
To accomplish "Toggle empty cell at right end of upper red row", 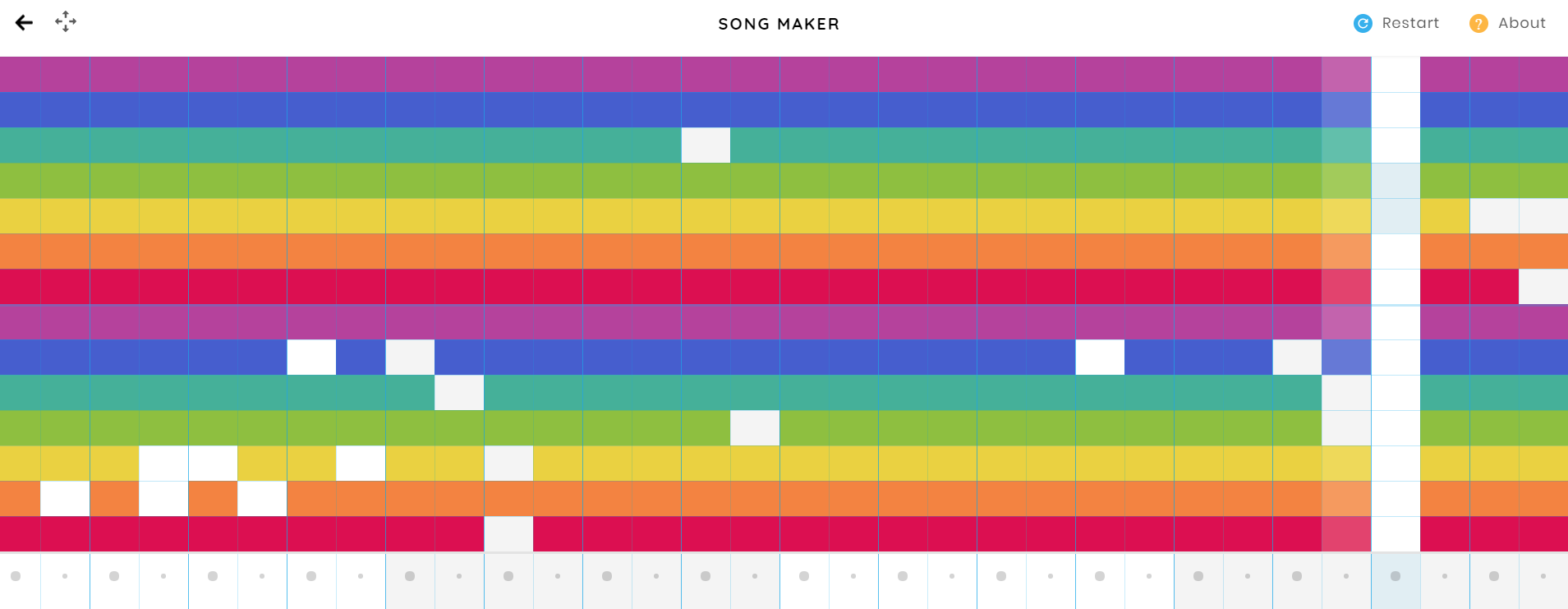I will (1543, 287).
